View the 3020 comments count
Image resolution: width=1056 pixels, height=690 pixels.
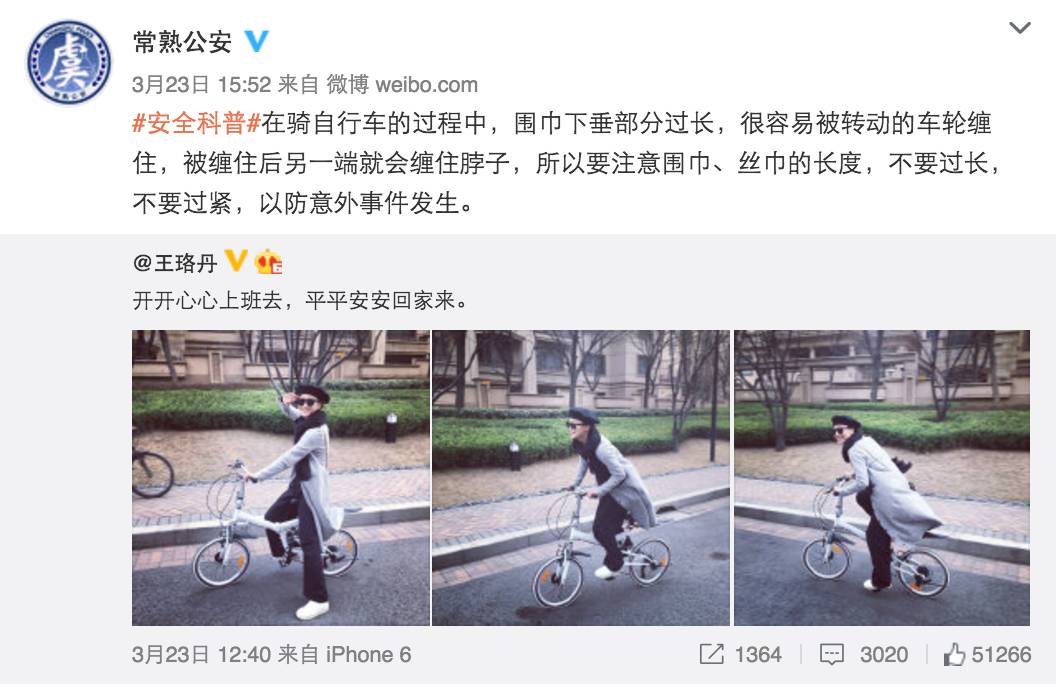[884, 654]
